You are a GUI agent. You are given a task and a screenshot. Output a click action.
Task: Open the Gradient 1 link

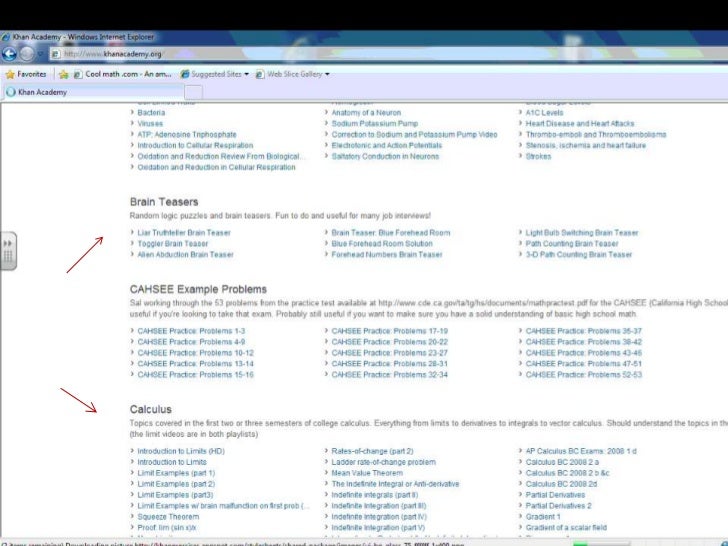pyautogui.click(x=543, y=517)
